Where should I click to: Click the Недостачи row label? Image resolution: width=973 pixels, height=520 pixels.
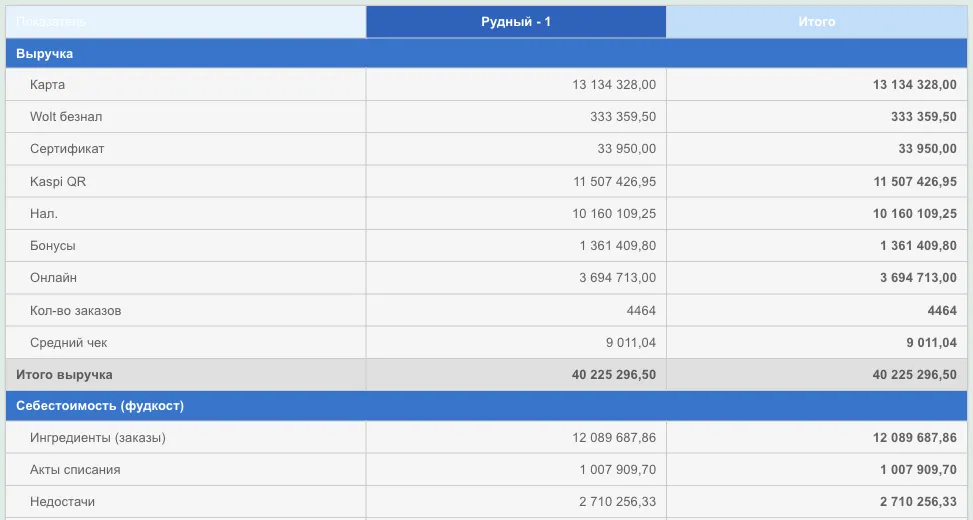62,501
